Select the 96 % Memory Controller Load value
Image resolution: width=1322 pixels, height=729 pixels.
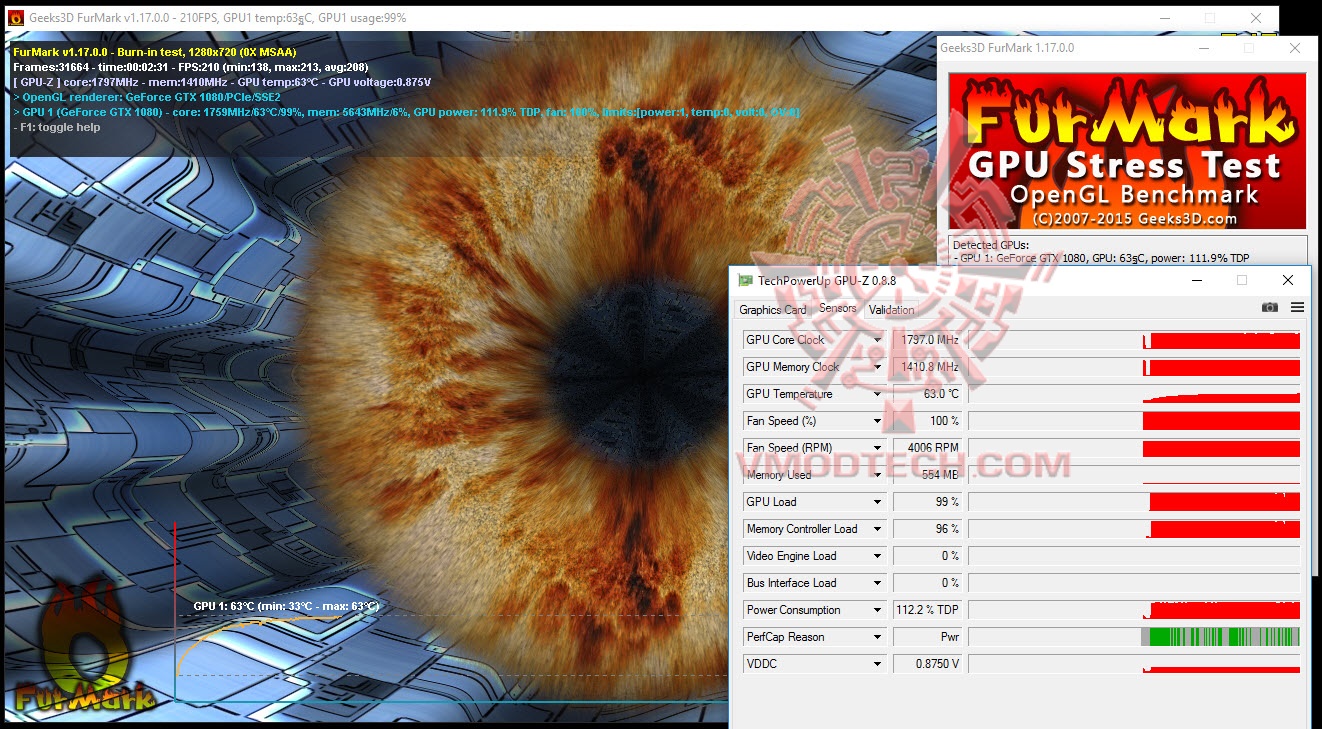pyautogui.click(x=928, y=529)
